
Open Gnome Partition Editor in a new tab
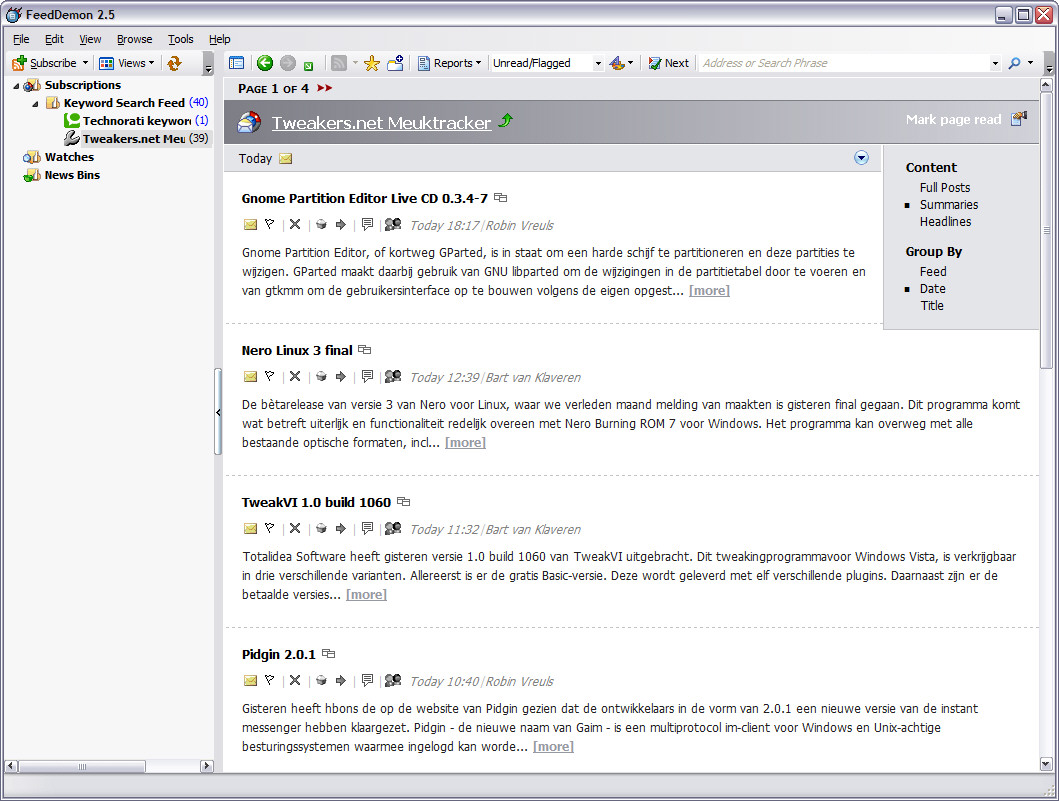[500, 198]
